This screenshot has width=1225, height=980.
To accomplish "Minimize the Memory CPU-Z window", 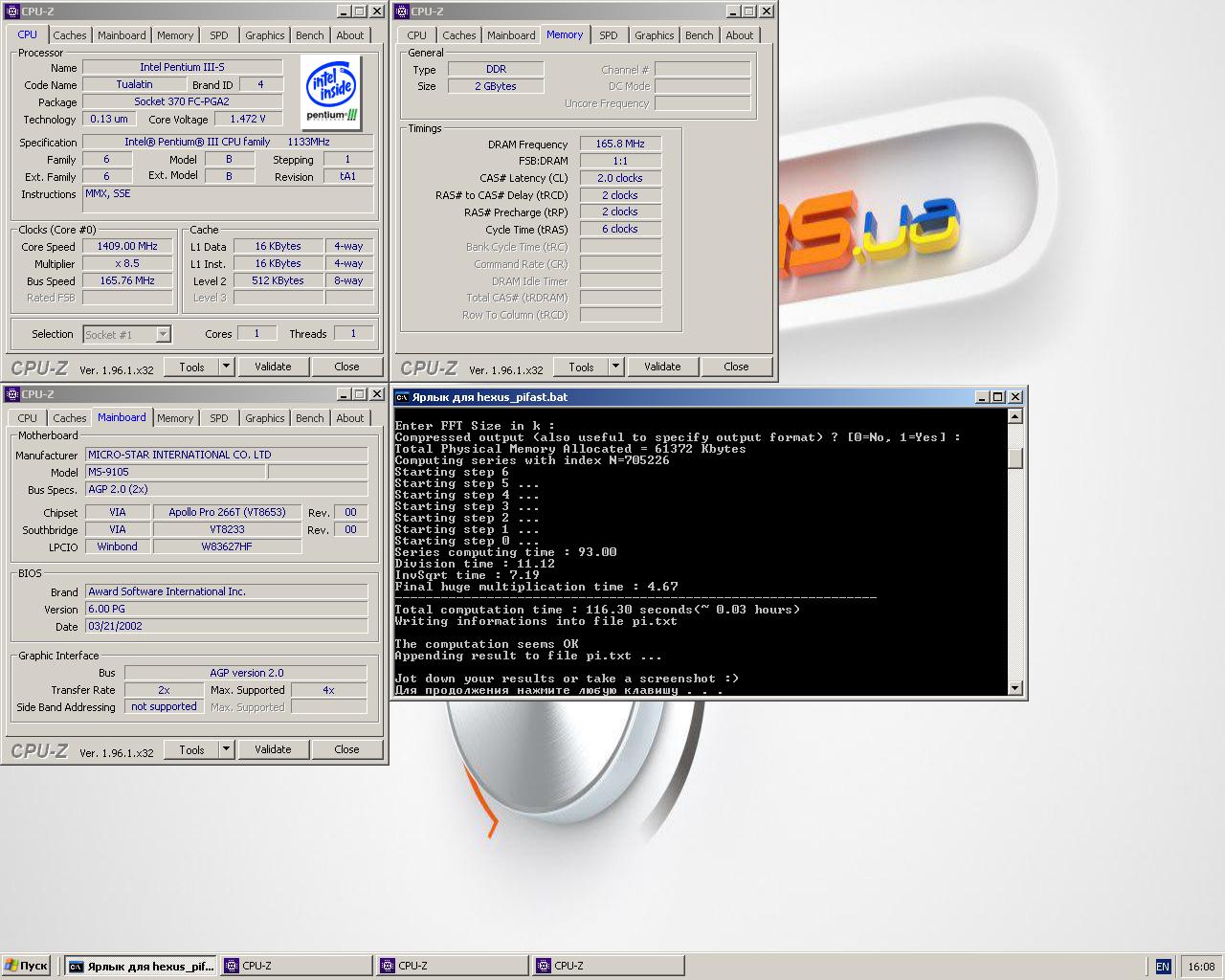I will coord(733,11).
